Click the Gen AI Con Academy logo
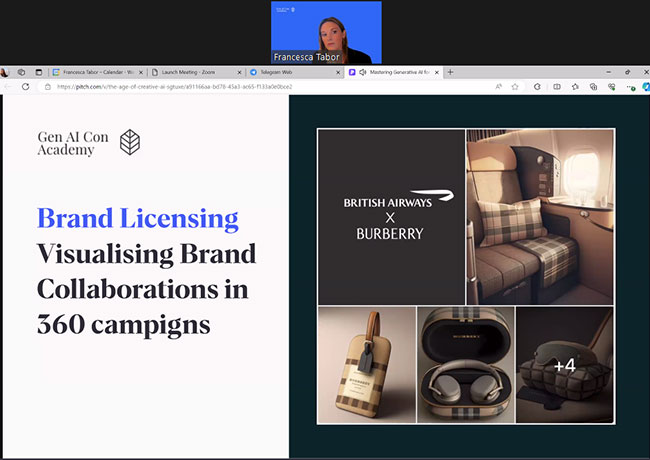The image size is (650, 460). pos(130,142)
